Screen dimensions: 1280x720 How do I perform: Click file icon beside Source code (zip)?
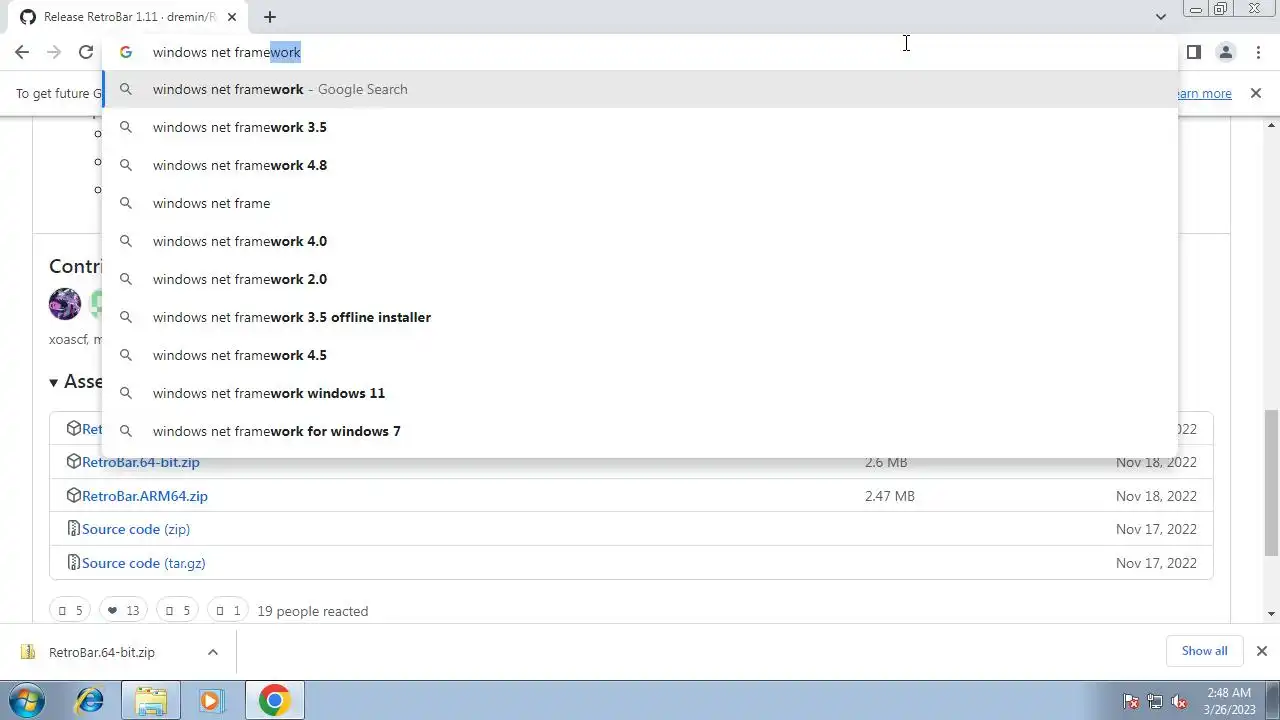point(73,529)
